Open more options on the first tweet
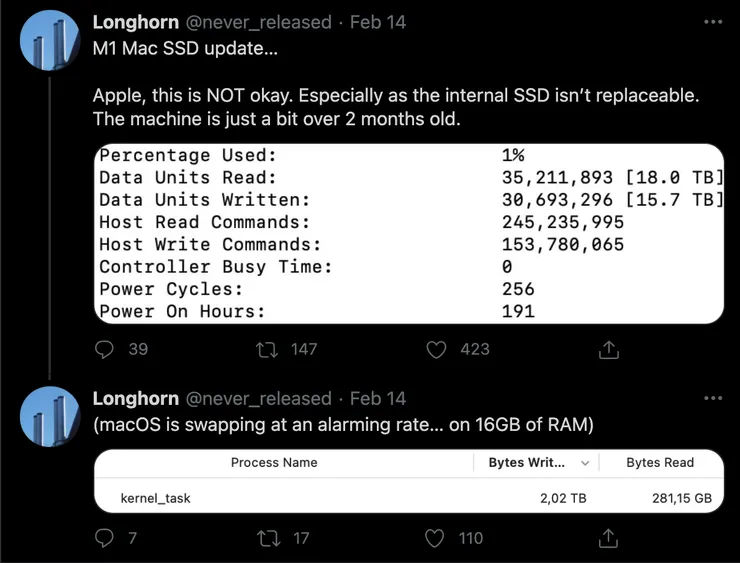The height and width of the screenshot is (563, 740). pyautogui.click(x=713, y=22)
